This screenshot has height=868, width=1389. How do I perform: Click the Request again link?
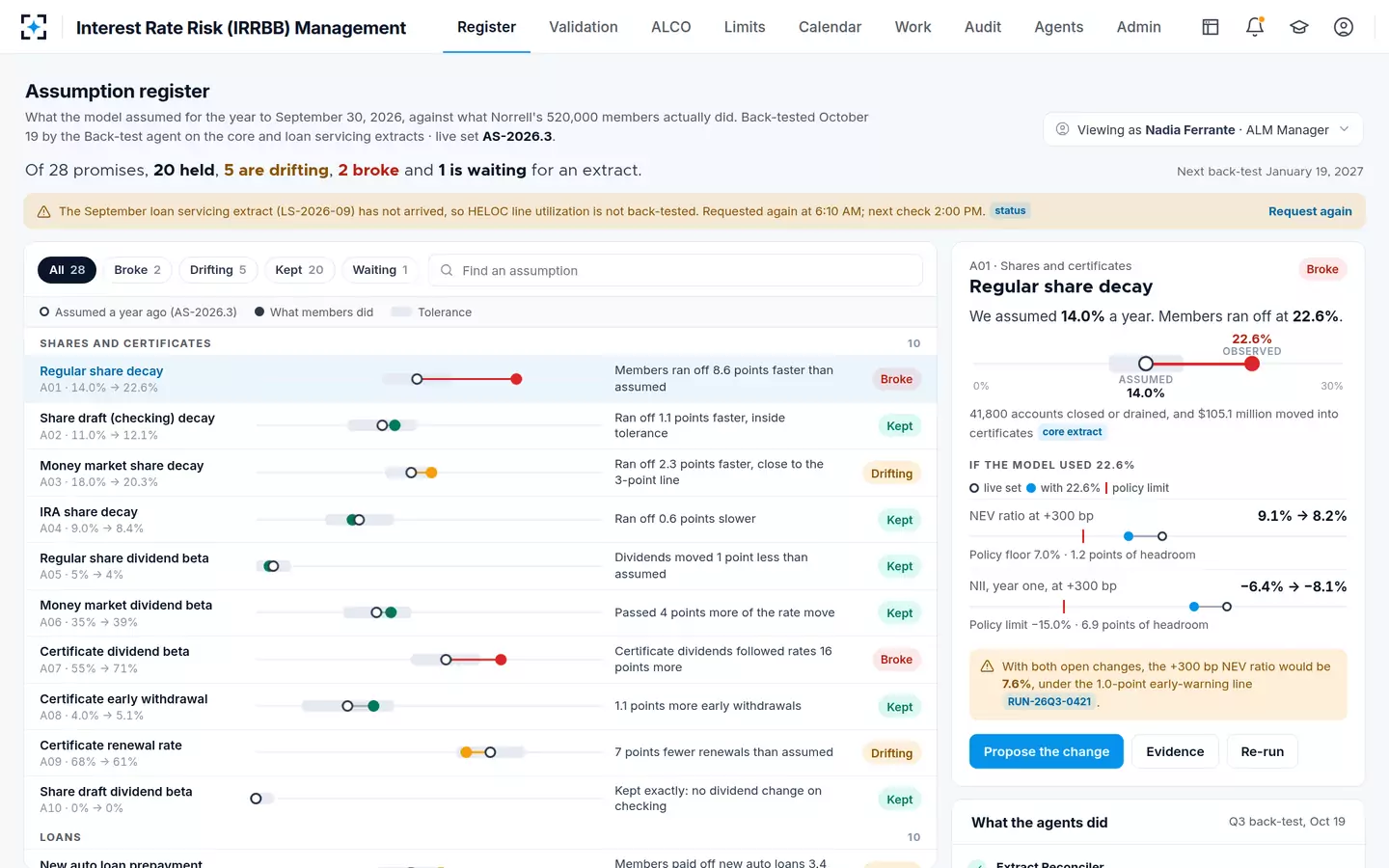tap(1310, 211)
